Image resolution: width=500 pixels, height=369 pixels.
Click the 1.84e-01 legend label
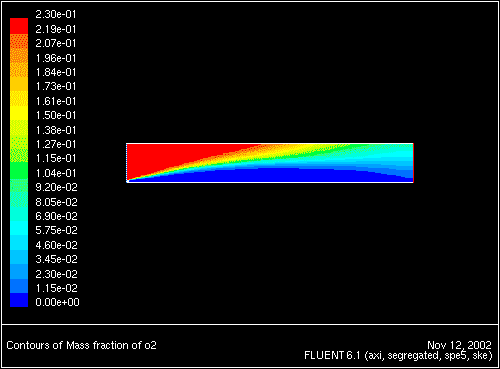(x=56, y=72)
